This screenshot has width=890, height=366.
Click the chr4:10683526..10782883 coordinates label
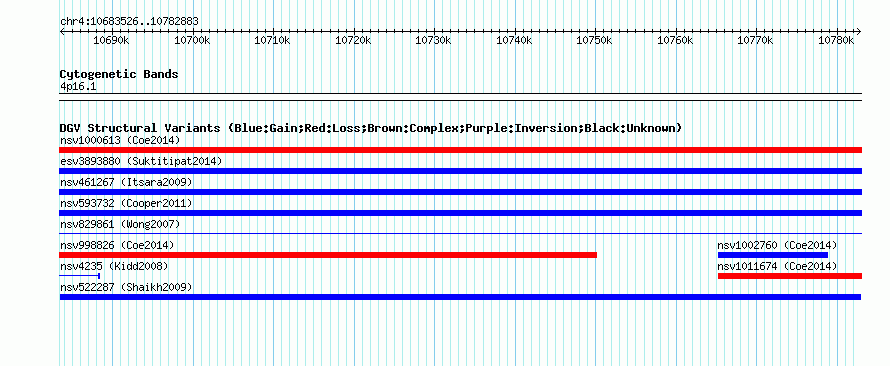(x=129, y=22)
